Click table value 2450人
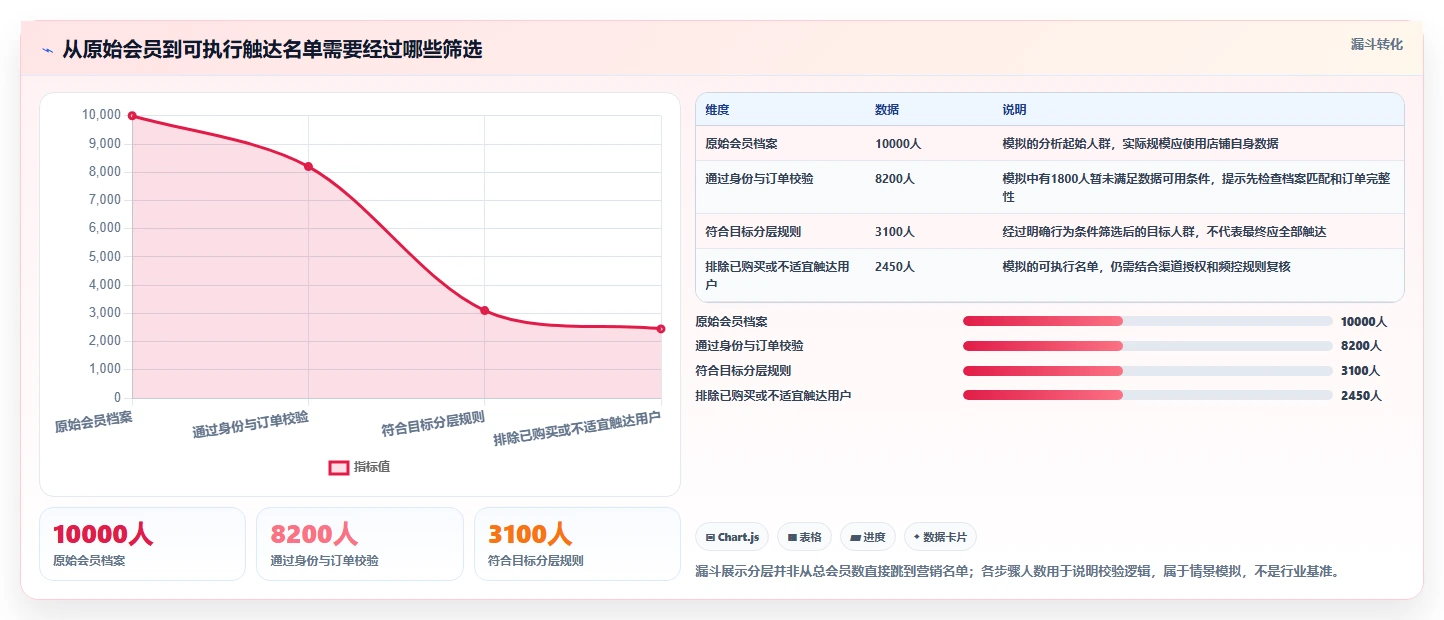This screenshot has height=620, width=1444. coord(895,267)
